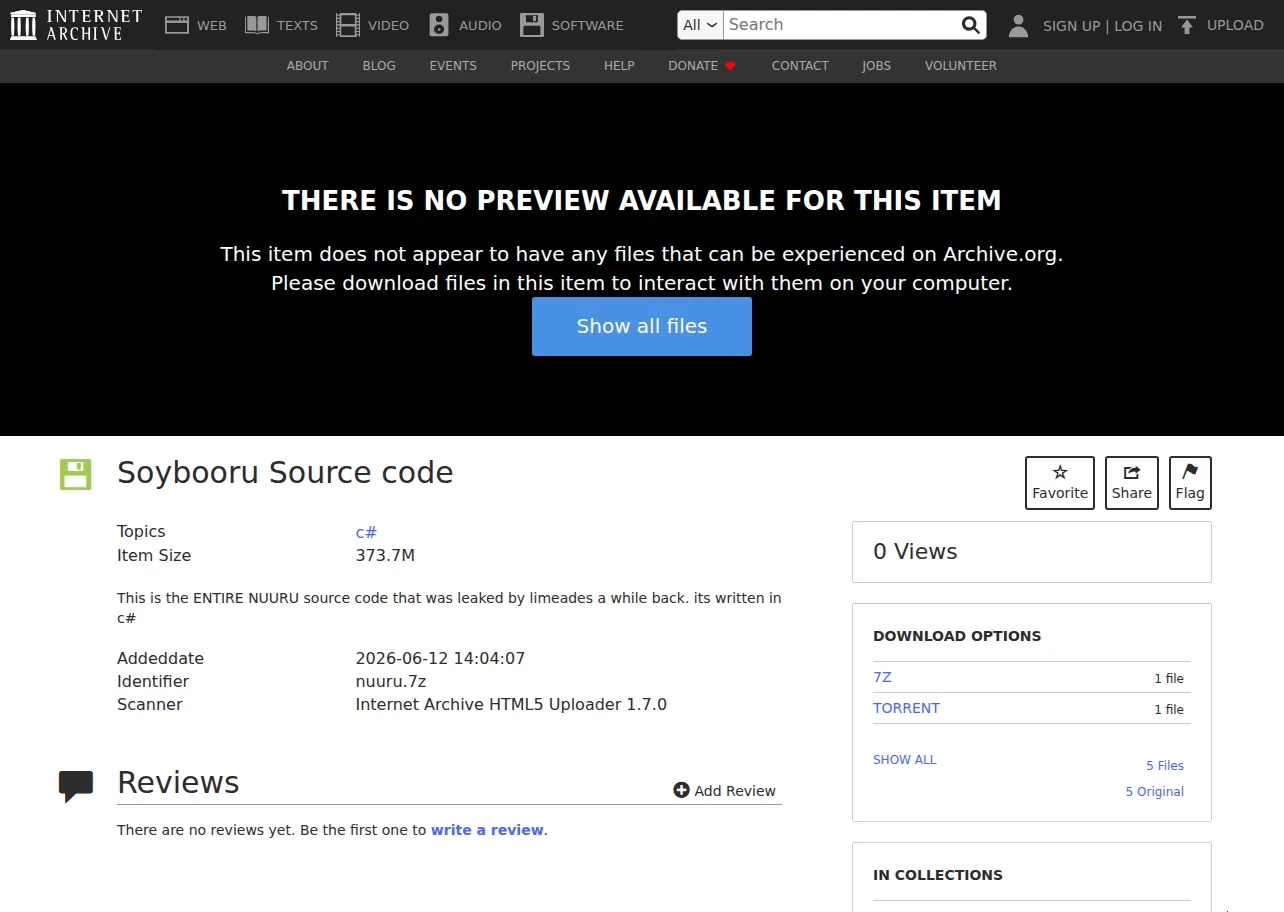Click the Audio navigation label
Viewport: 1284px width, 912px height.
[x=480, y=25]
